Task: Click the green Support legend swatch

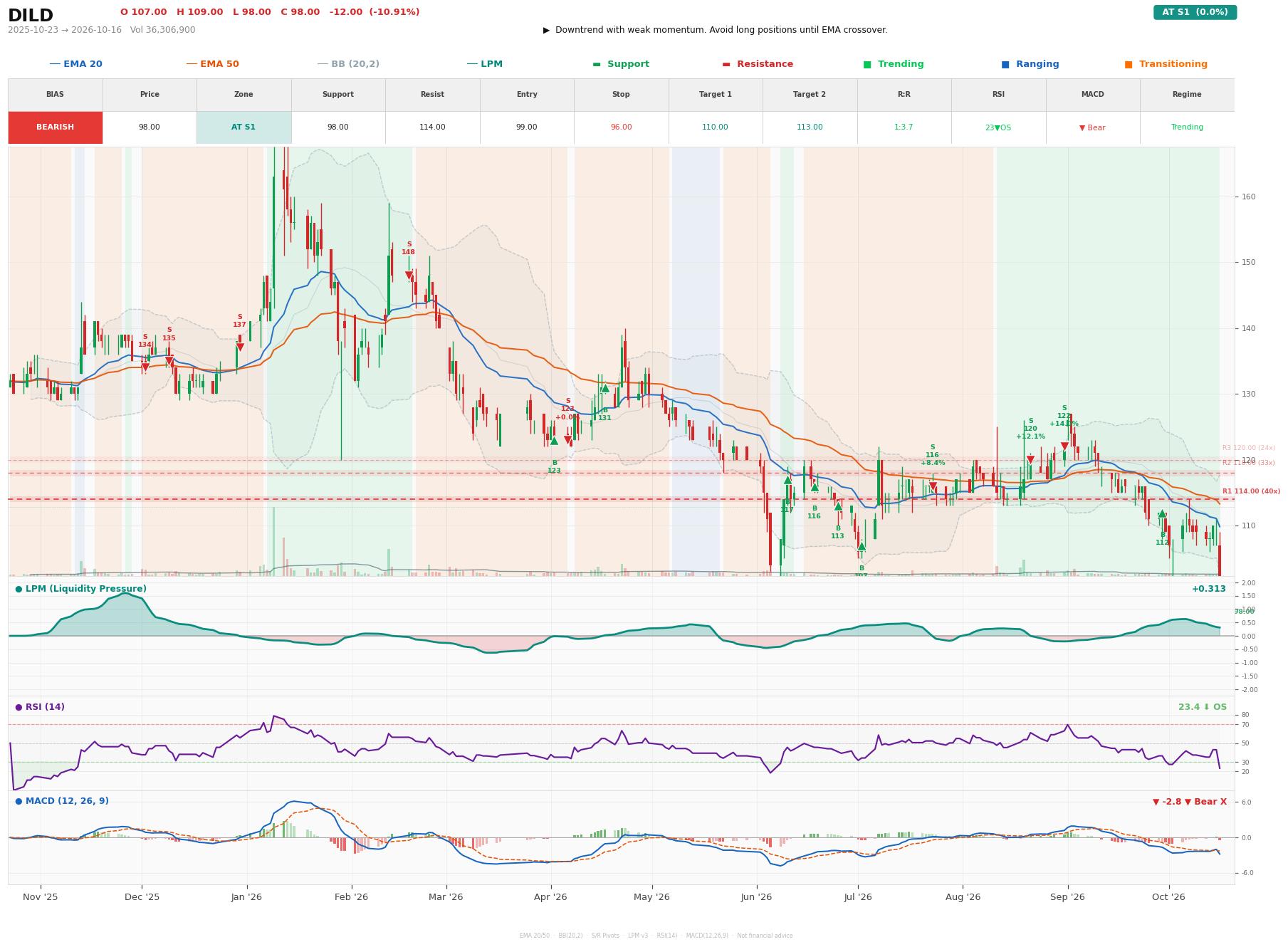Action: pos(597,64)
